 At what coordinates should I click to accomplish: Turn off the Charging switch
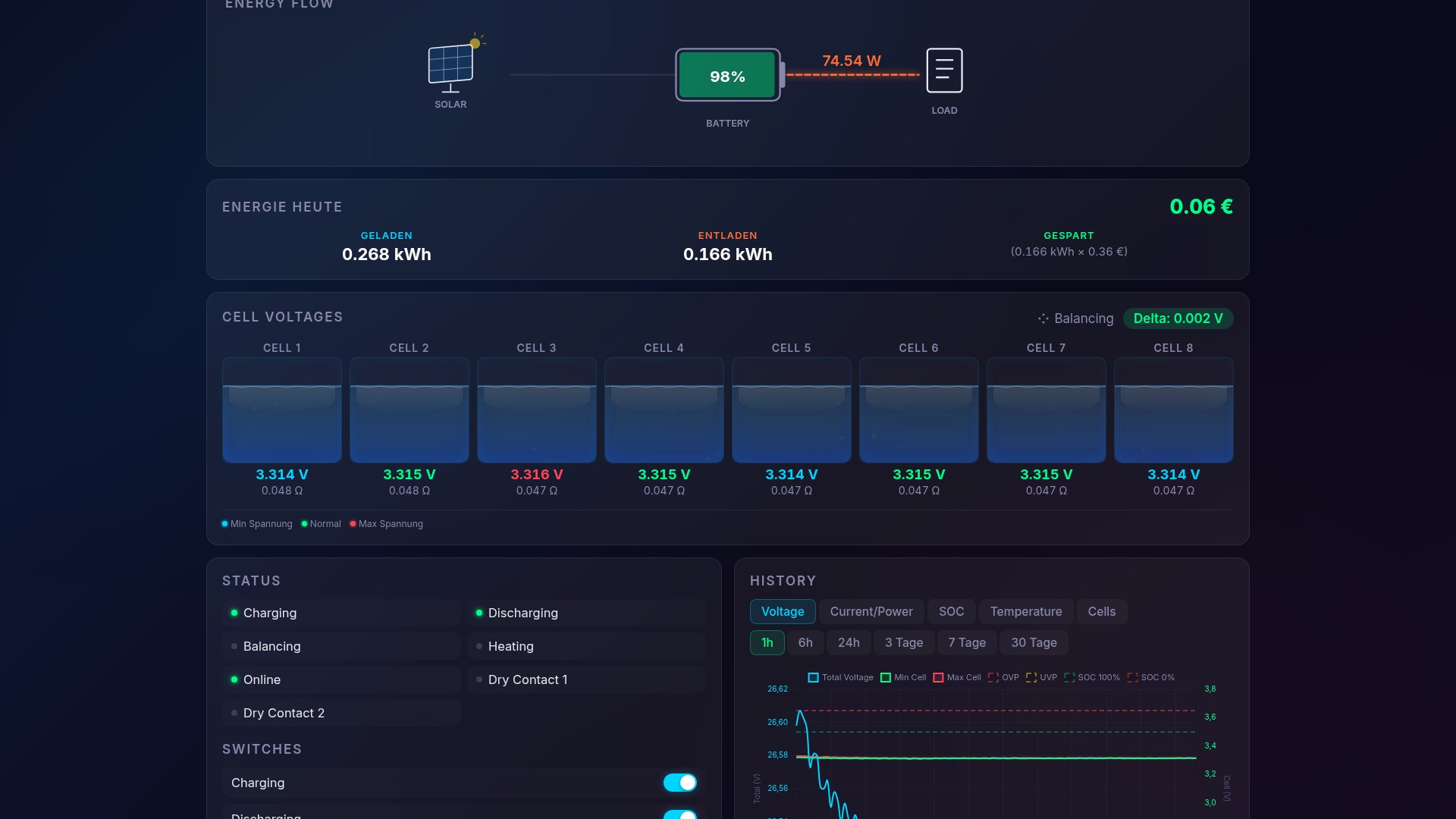pyautogui.click(x=679, y=783)
